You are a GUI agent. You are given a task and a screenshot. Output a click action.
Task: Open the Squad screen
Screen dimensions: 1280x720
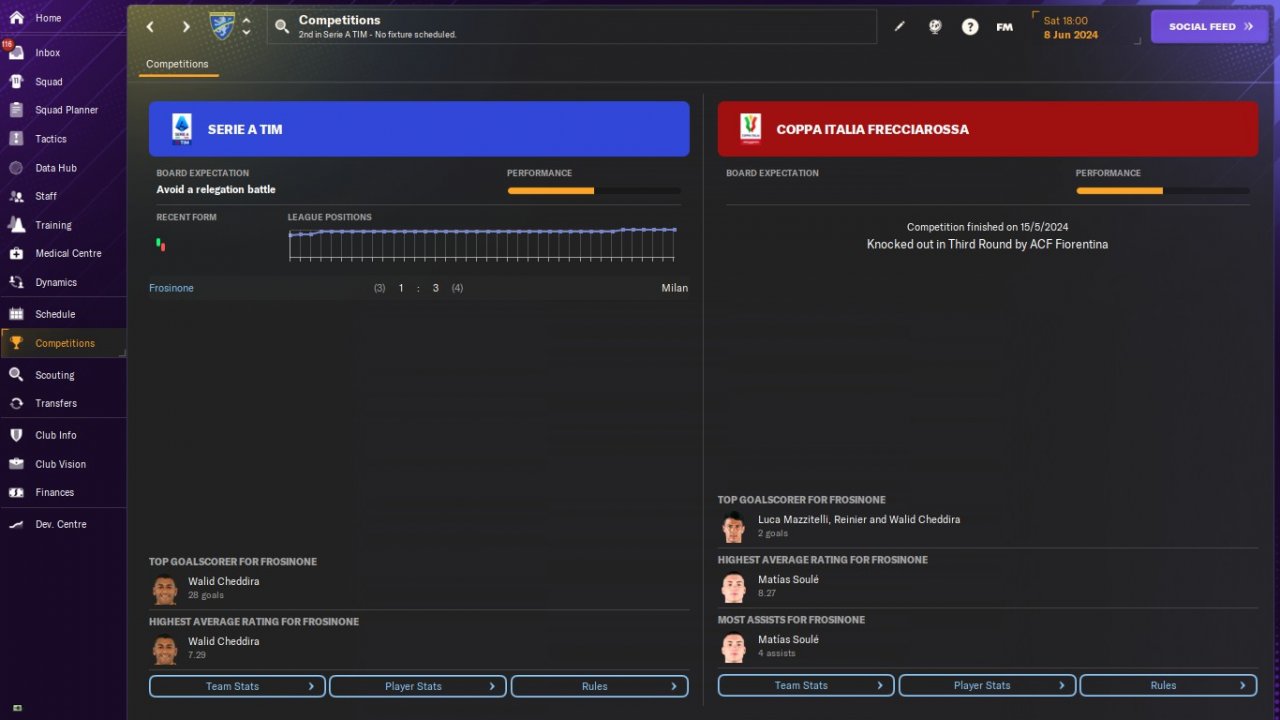[x=63, y=82]
